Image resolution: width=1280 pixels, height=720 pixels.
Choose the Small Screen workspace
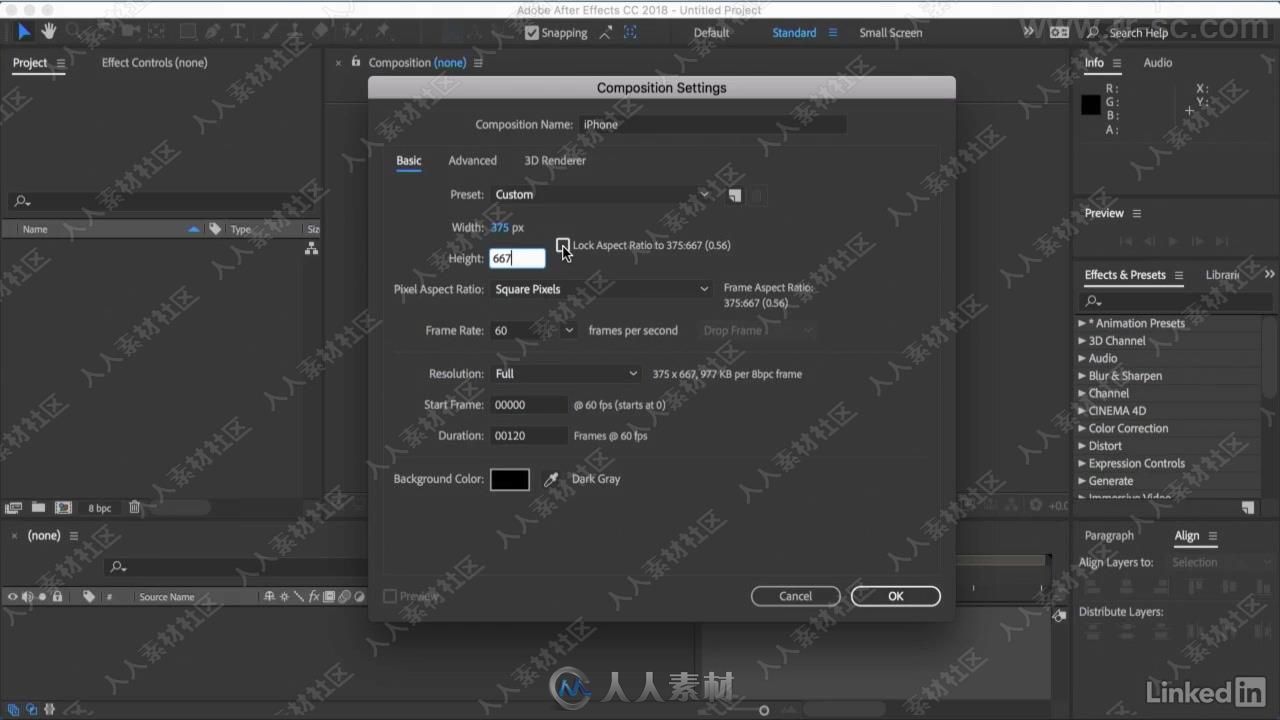(x=891, y=33)
